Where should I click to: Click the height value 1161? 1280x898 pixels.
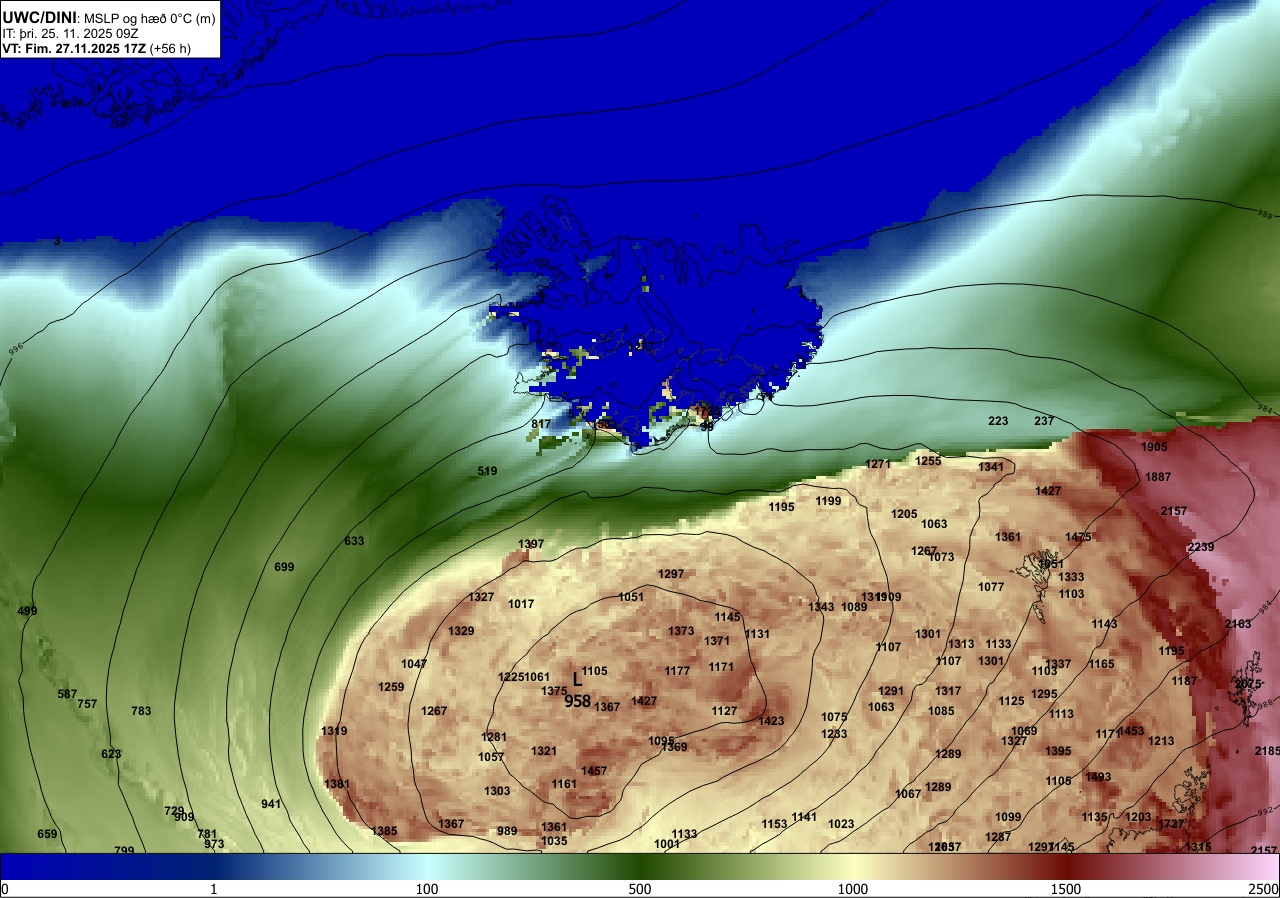(564, 784)
